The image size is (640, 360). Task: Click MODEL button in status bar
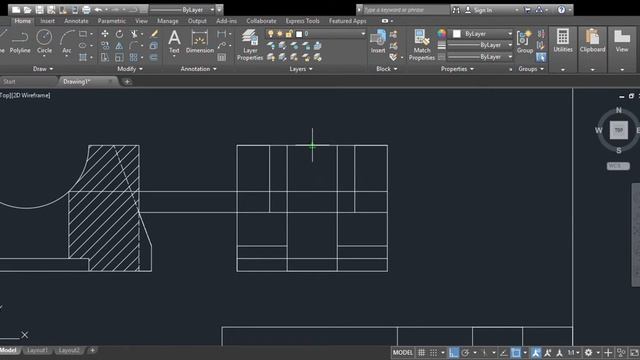click(402, 353)
